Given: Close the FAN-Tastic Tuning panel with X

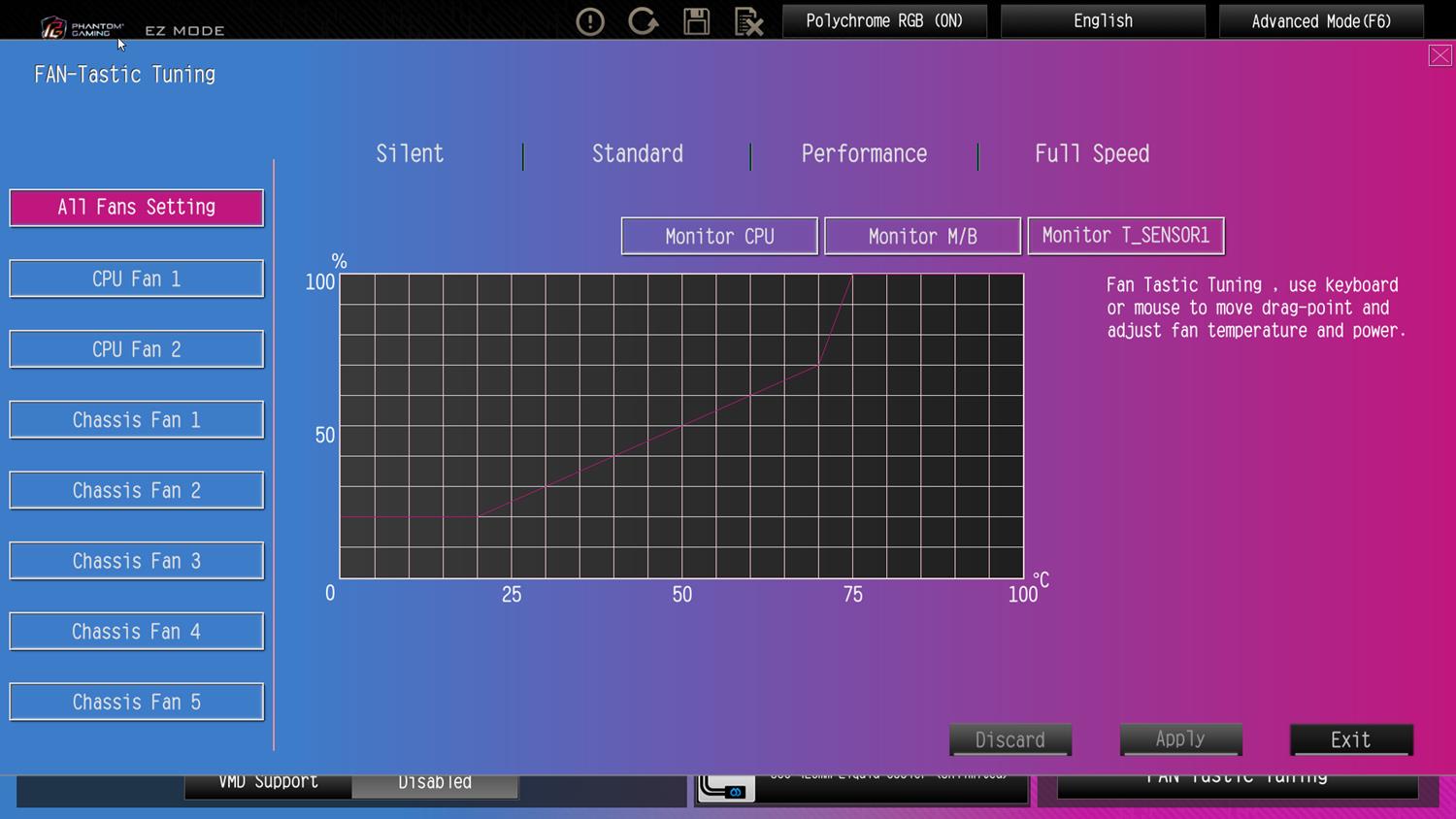Looking at the screenshot, I should pos(1440,55).
